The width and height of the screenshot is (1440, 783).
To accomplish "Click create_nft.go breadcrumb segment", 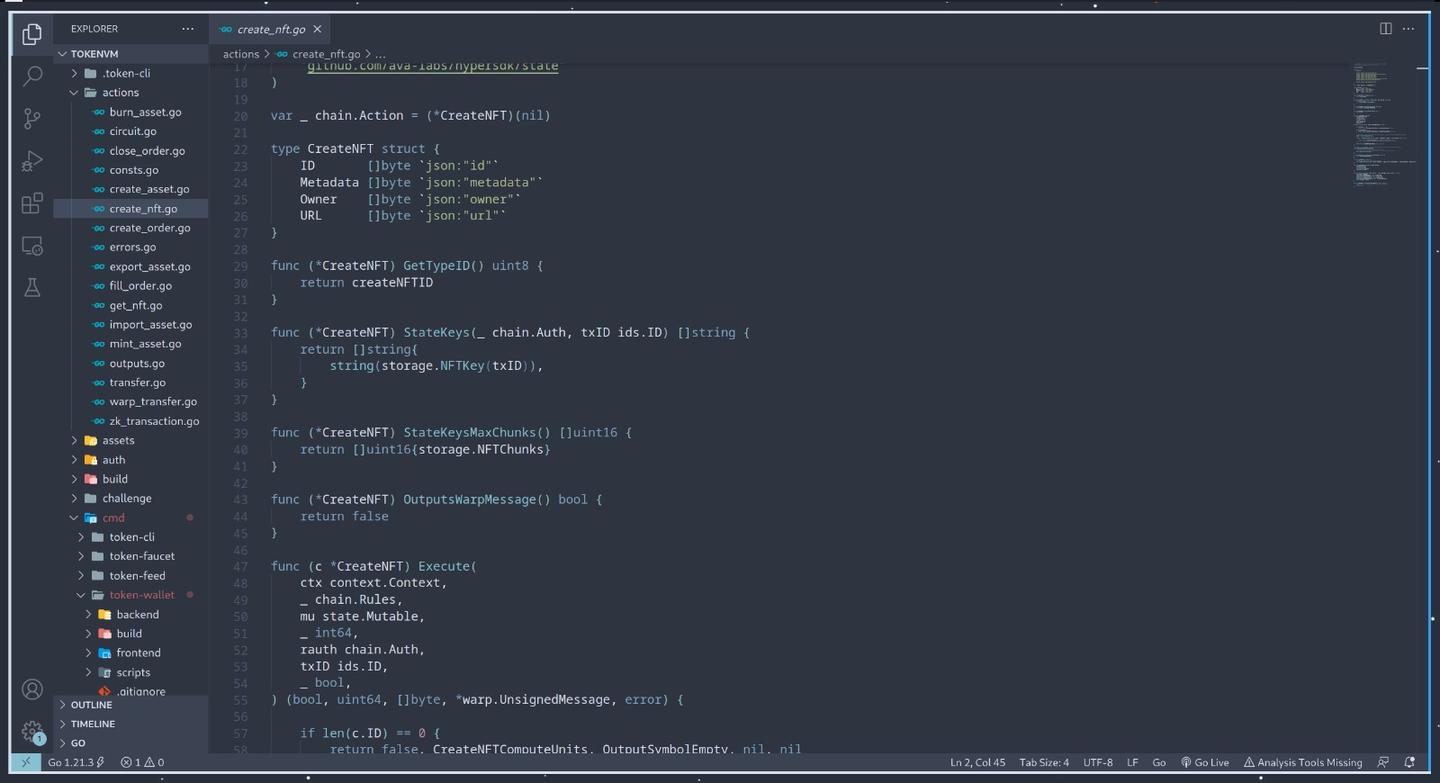I will point(319,54).
